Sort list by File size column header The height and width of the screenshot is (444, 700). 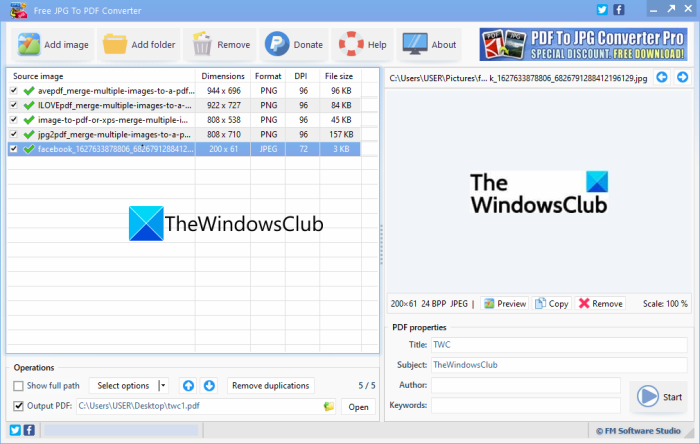[x=339, y=76]
